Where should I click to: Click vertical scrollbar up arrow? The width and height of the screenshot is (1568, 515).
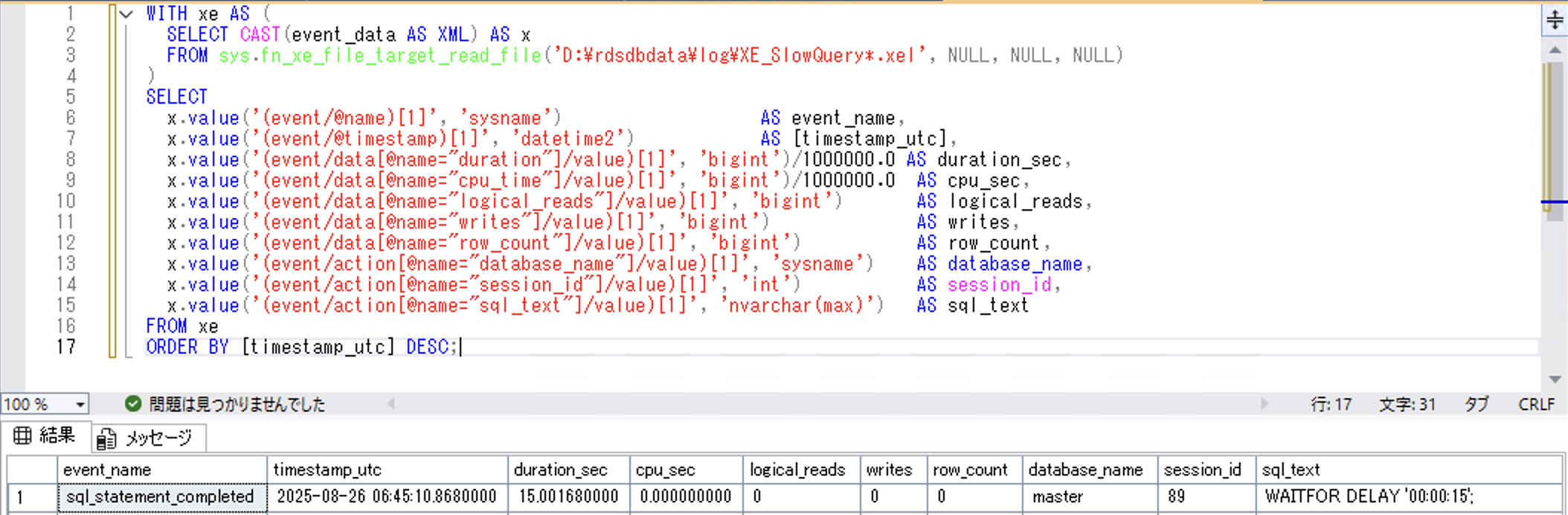point(1555,50)
